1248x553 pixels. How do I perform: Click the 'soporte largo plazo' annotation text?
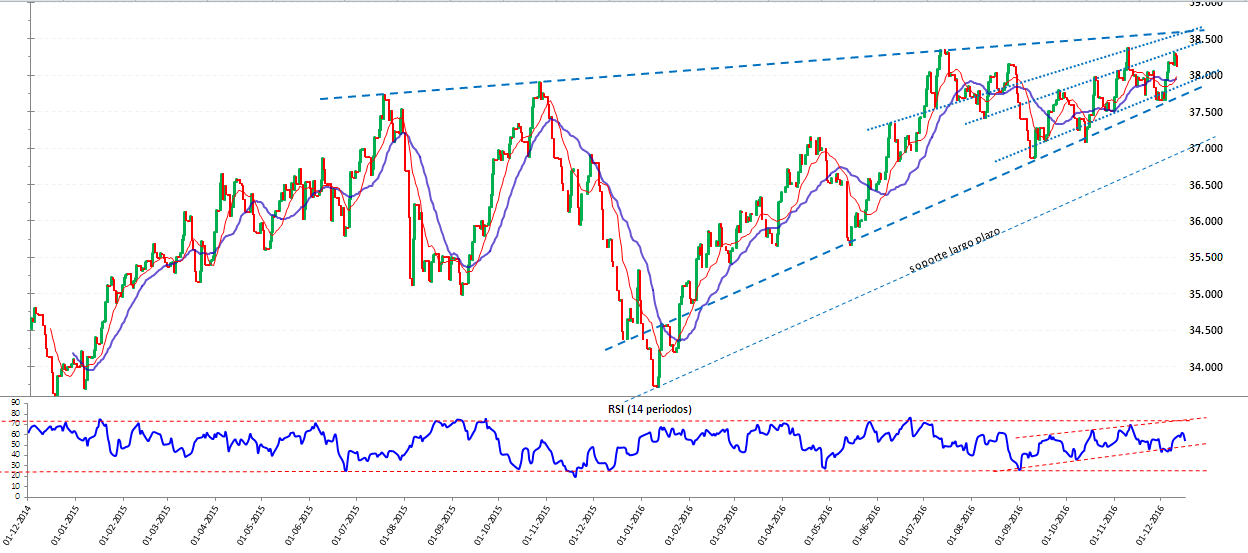tap(955, 248)
